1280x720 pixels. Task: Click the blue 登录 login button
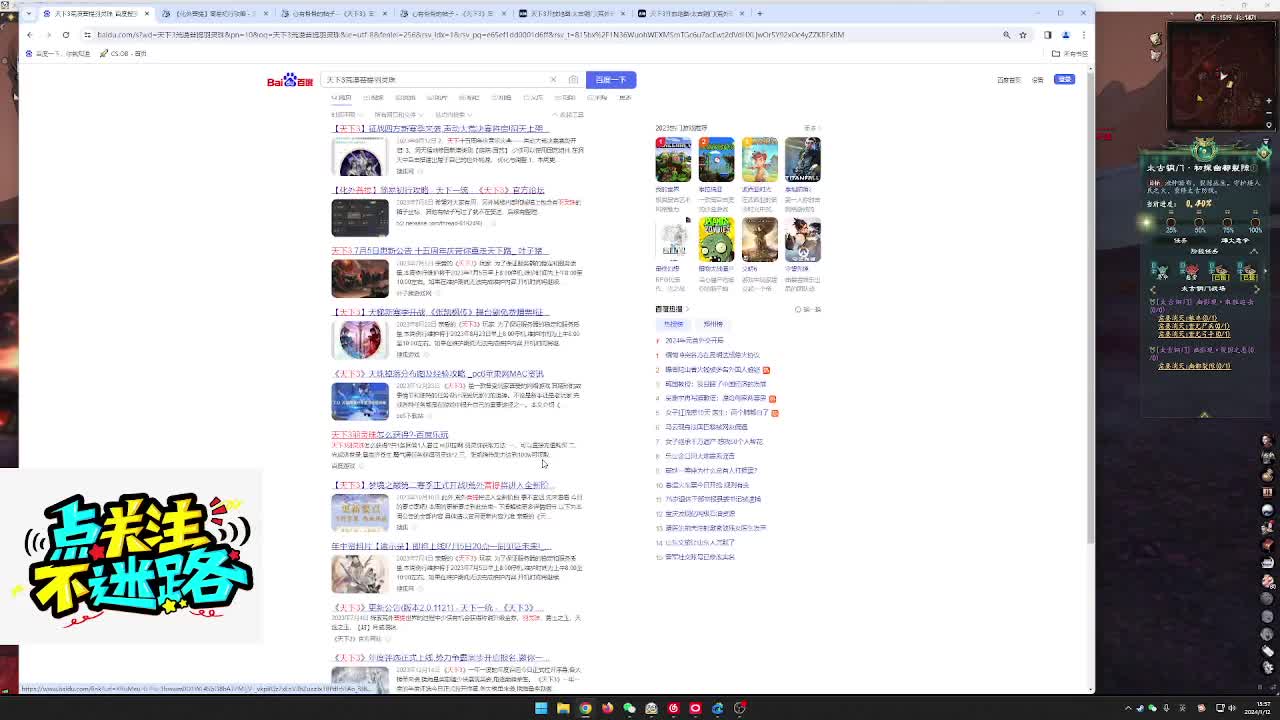tap(1064, 79)
